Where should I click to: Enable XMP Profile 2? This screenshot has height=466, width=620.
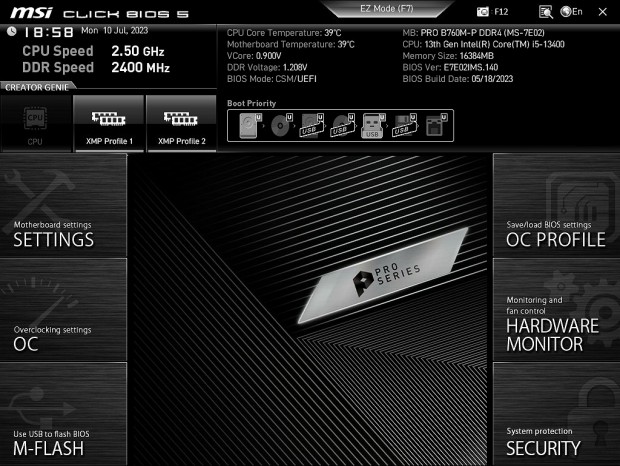[181, 123]
